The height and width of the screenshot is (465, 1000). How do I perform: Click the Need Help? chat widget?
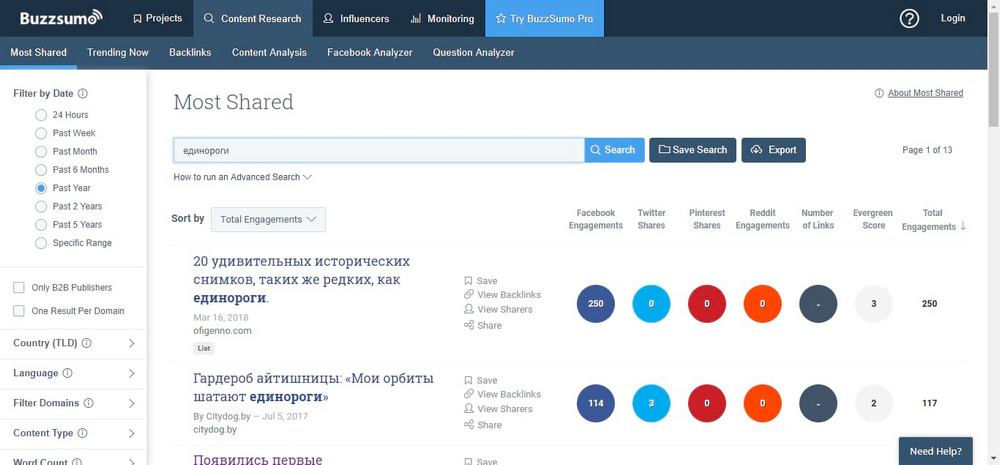tap(936, 451)
